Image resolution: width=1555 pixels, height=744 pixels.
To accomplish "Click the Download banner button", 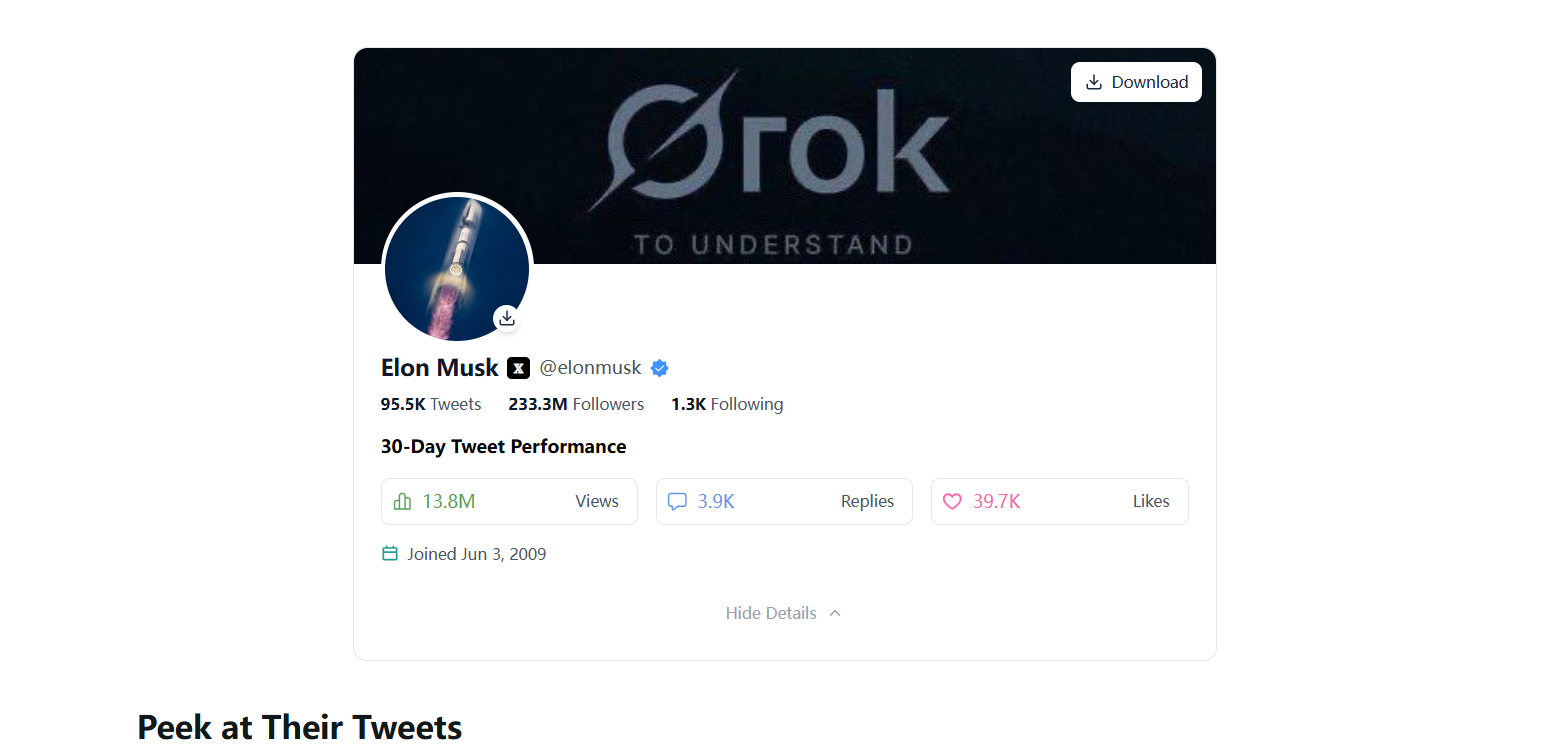I will pos(1136,82).
